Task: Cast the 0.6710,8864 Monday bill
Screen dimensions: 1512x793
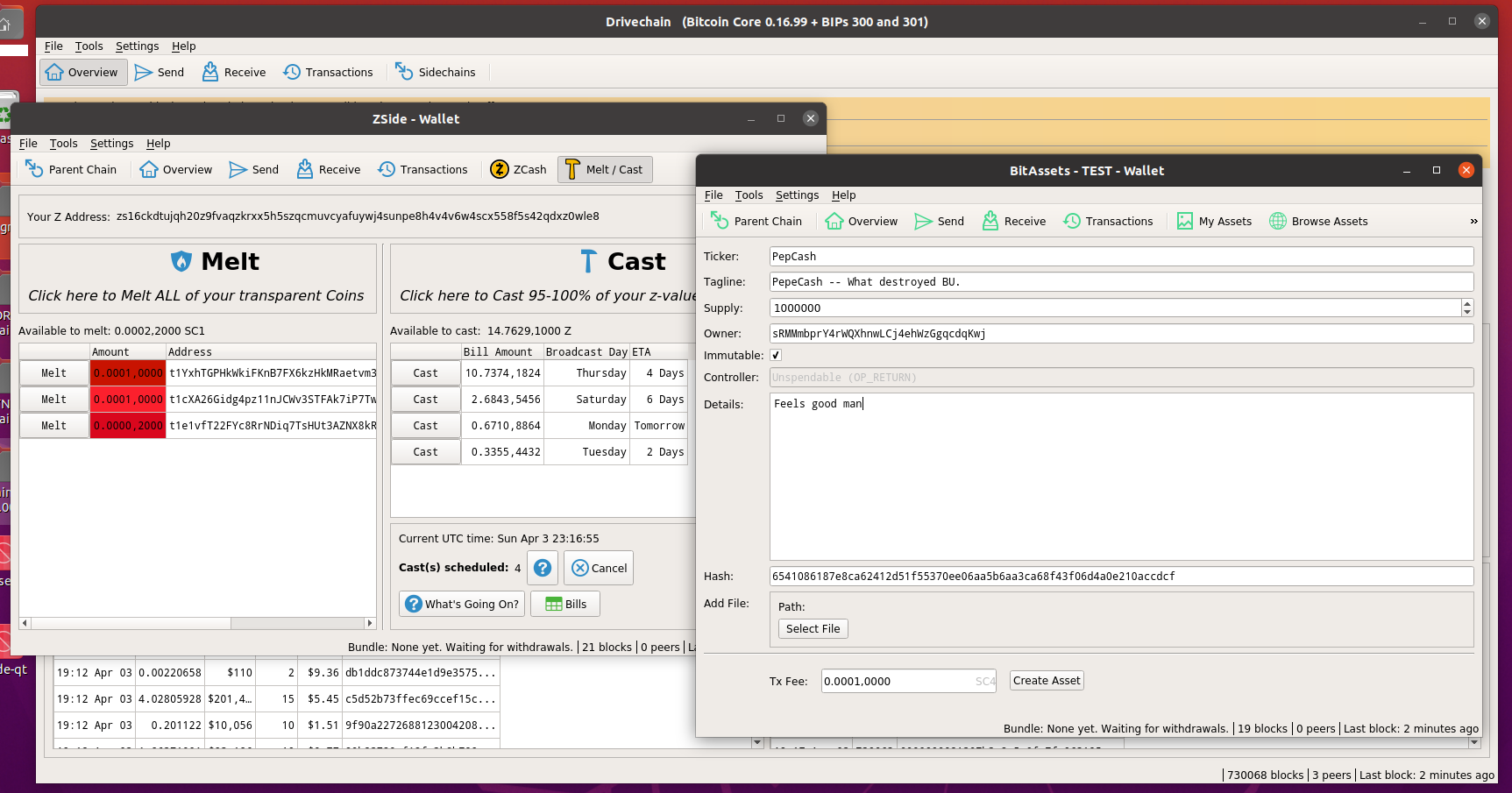Action: [426, 426]
